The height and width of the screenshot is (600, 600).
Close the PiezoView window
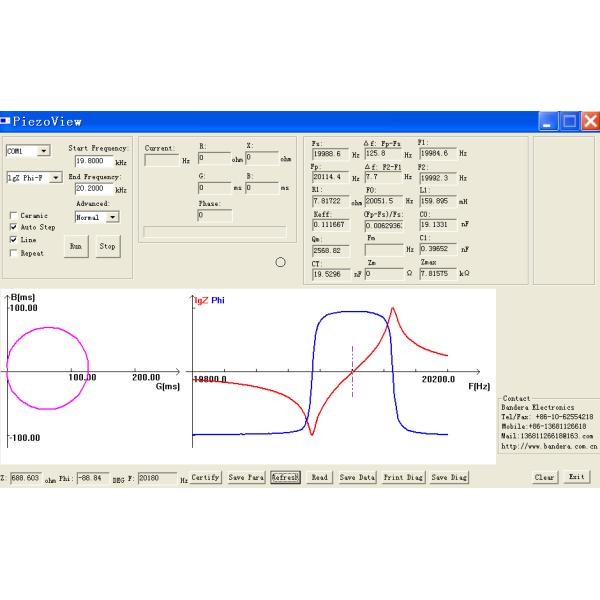pos(589,122)
